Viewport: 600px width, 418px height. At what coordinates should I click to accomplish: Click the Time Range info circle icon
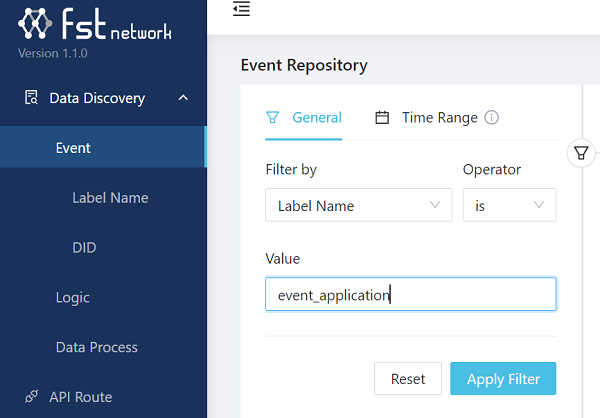491,118
